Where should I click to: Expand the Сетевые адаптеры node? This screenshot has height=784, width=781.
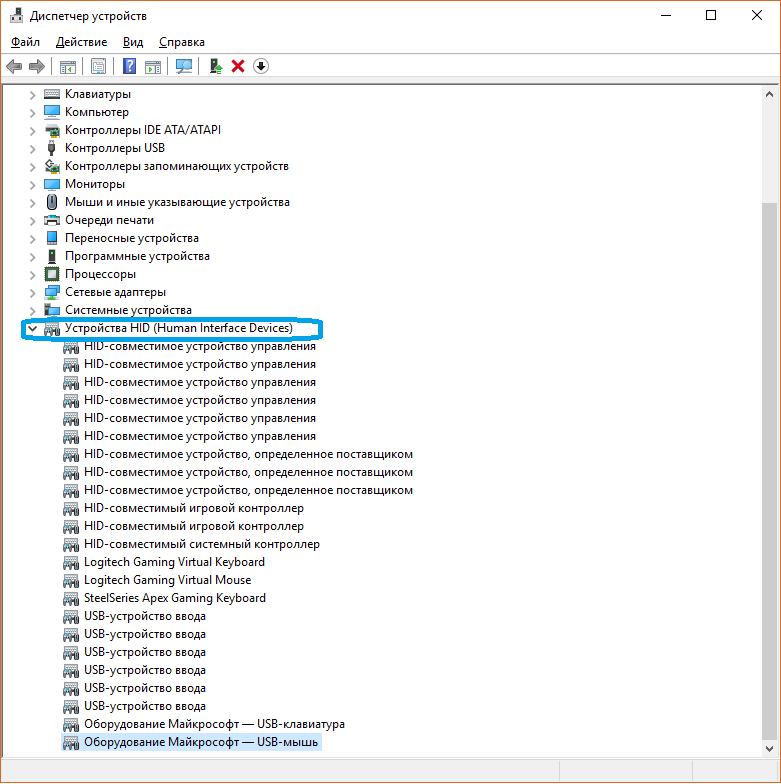point(32,292)
